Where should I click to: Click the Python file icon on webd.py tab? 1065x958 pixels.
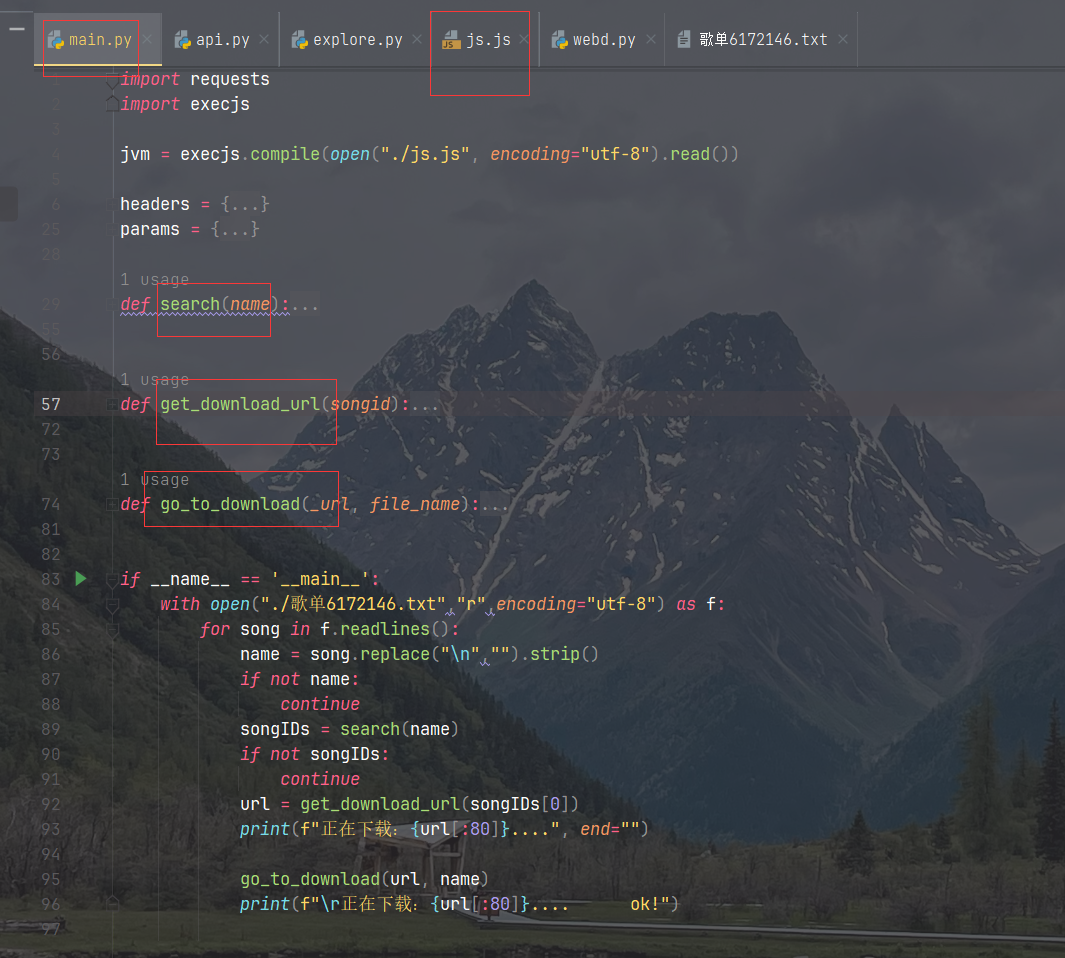pos(559,40)
